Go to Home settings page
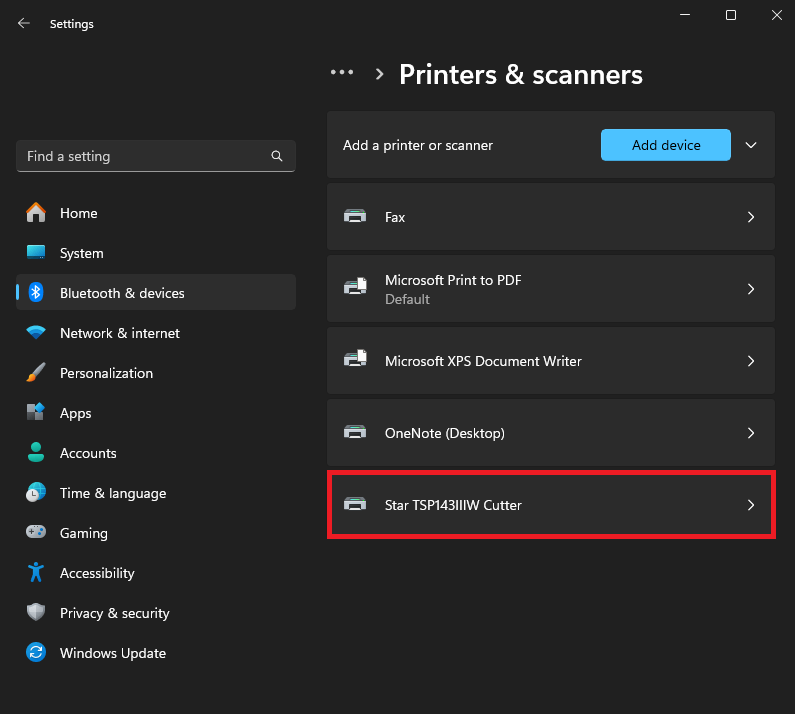This screenshot has width=795, height=714. (156, 213)
